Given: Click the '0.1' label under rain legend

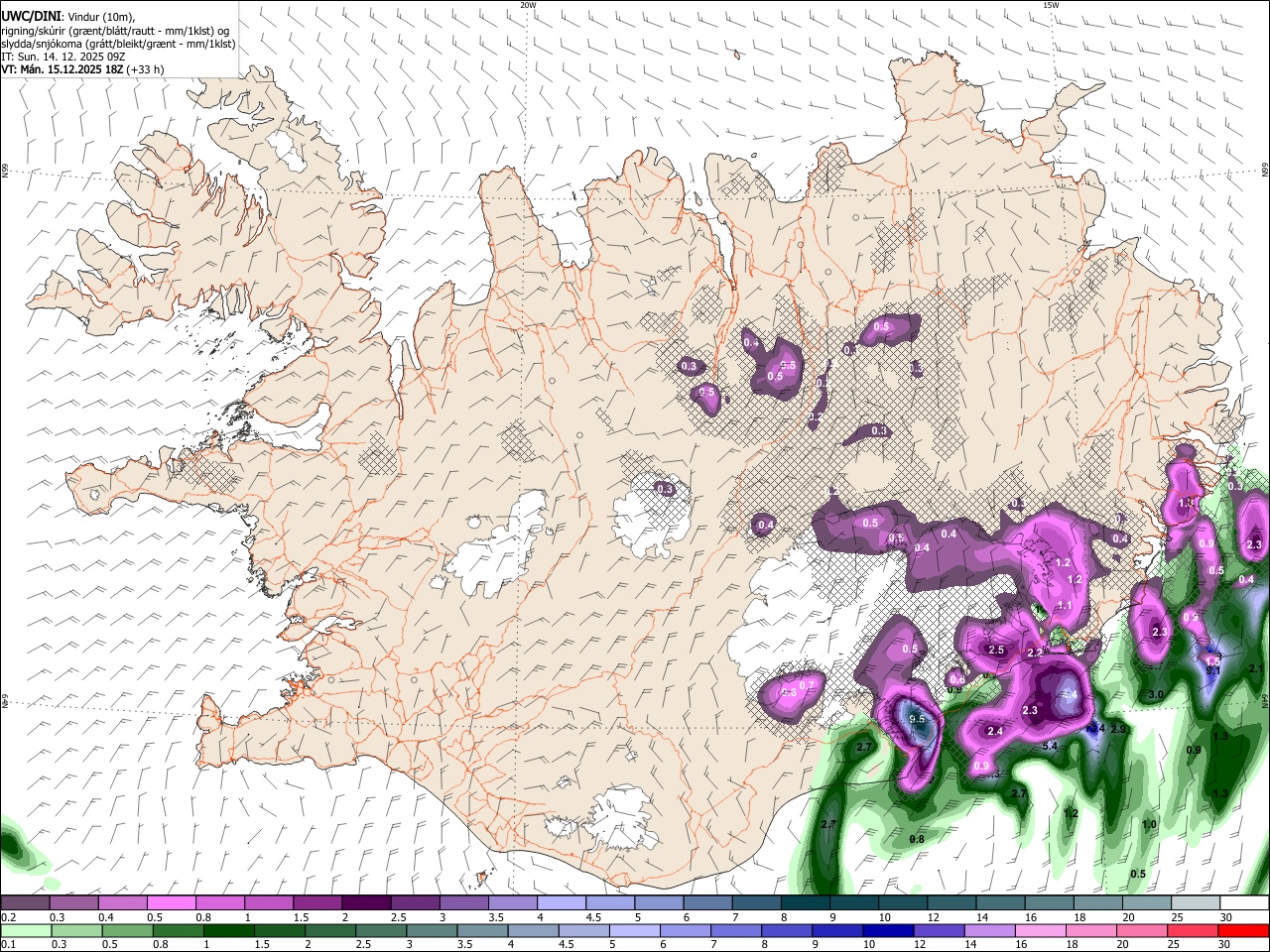Looking at the screenshot, I should tap(8, 944).
